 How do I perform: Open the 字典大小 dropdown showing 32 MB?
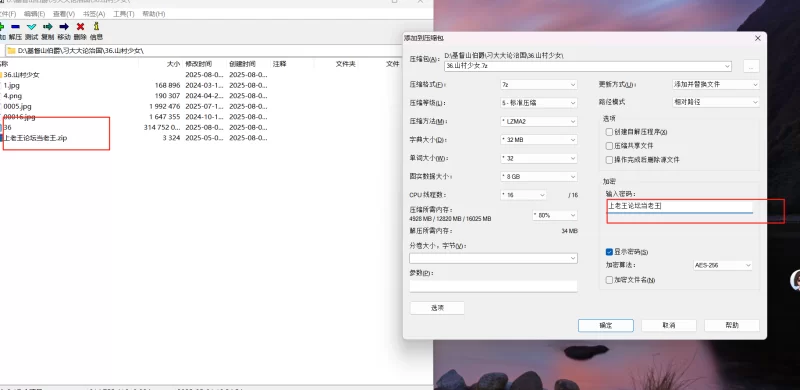tap(539, 139)
